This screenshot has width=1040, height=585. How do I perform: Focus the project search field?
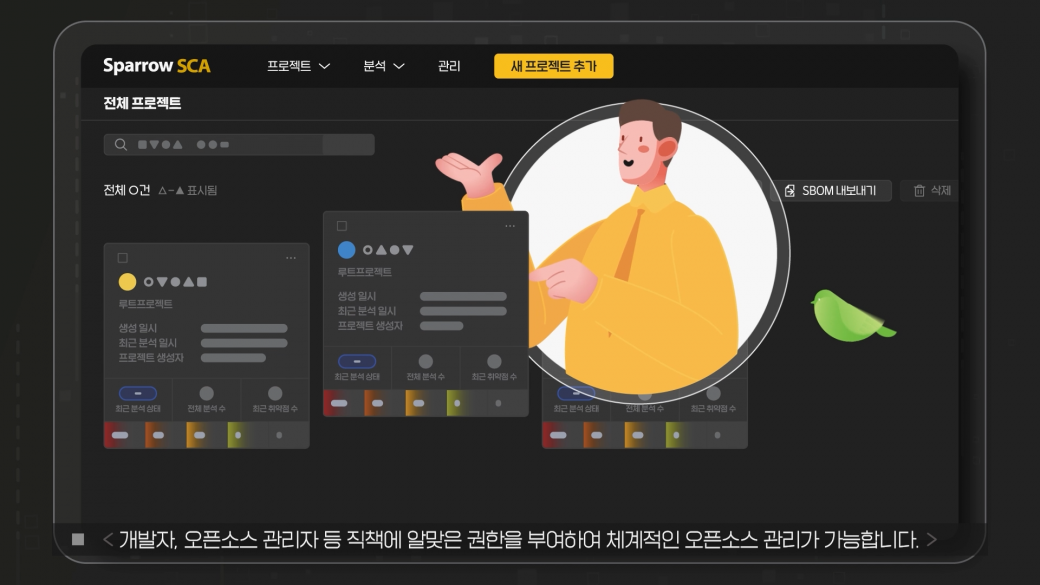coord(239,145)
